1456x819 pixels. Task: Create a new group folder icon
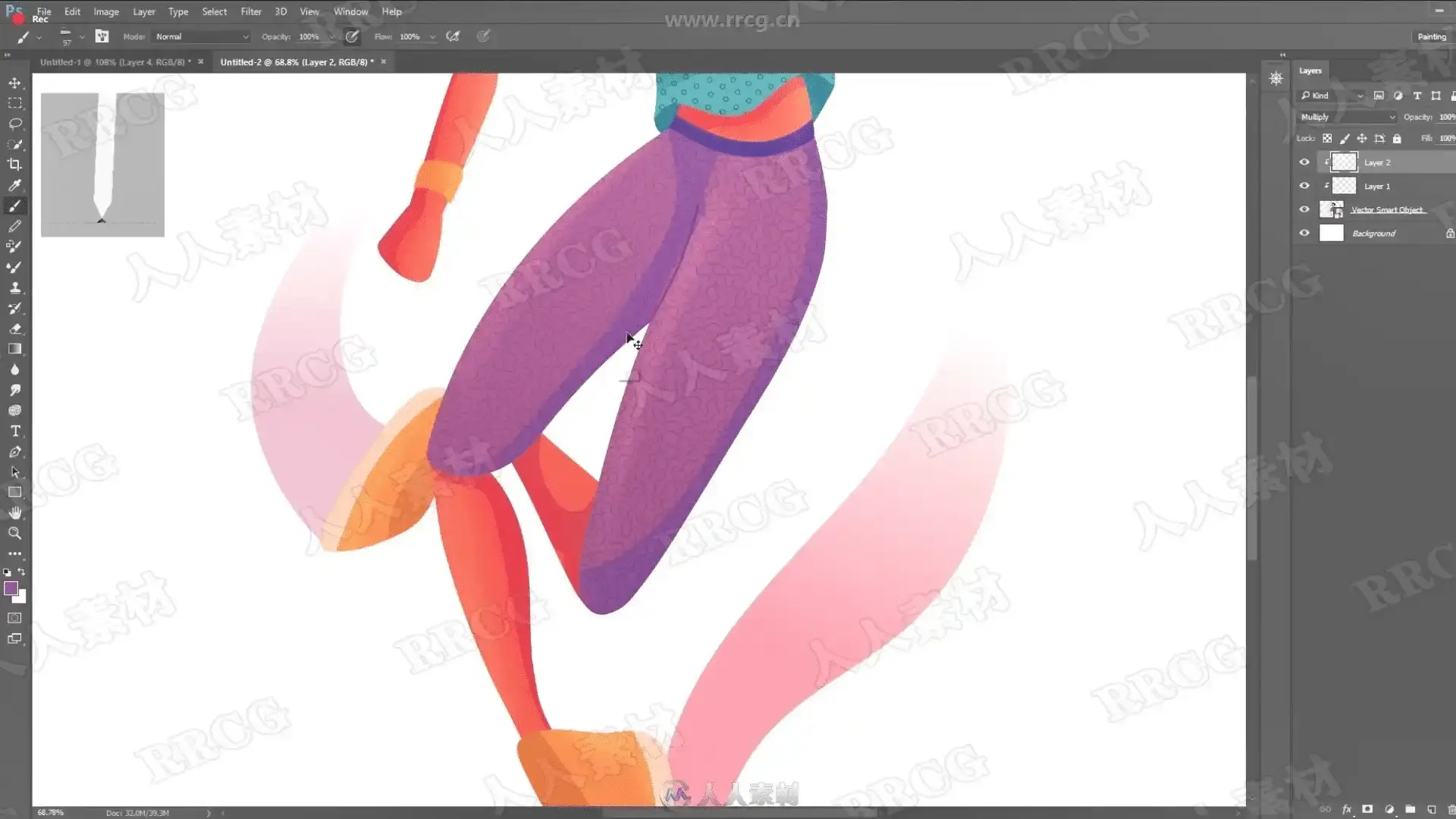[1410, 809]
